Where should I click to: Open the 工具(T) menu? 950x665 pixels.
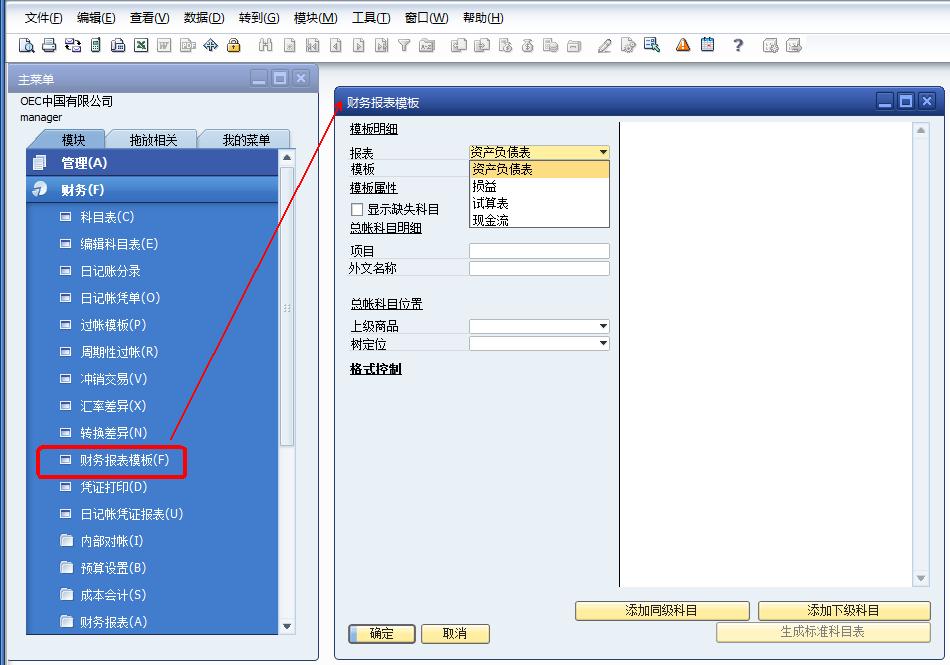click(370, 18)
